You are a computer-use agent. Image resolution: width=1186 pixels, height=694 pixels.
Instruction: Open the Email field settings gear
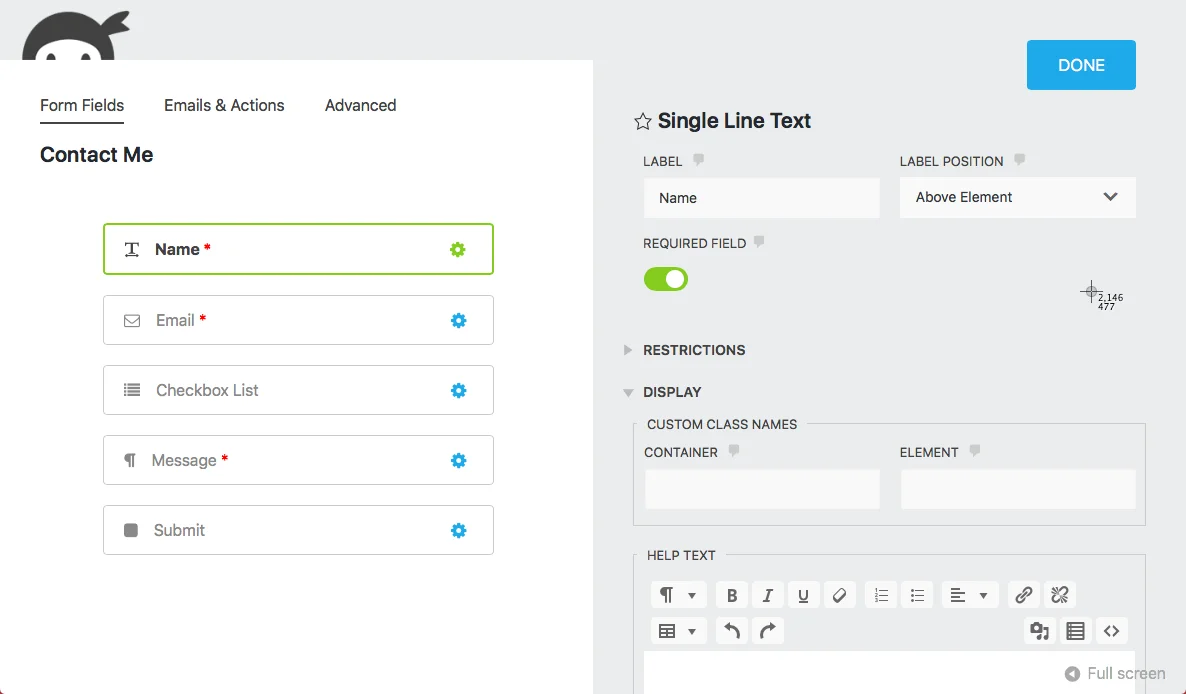[x=458, y=320]
